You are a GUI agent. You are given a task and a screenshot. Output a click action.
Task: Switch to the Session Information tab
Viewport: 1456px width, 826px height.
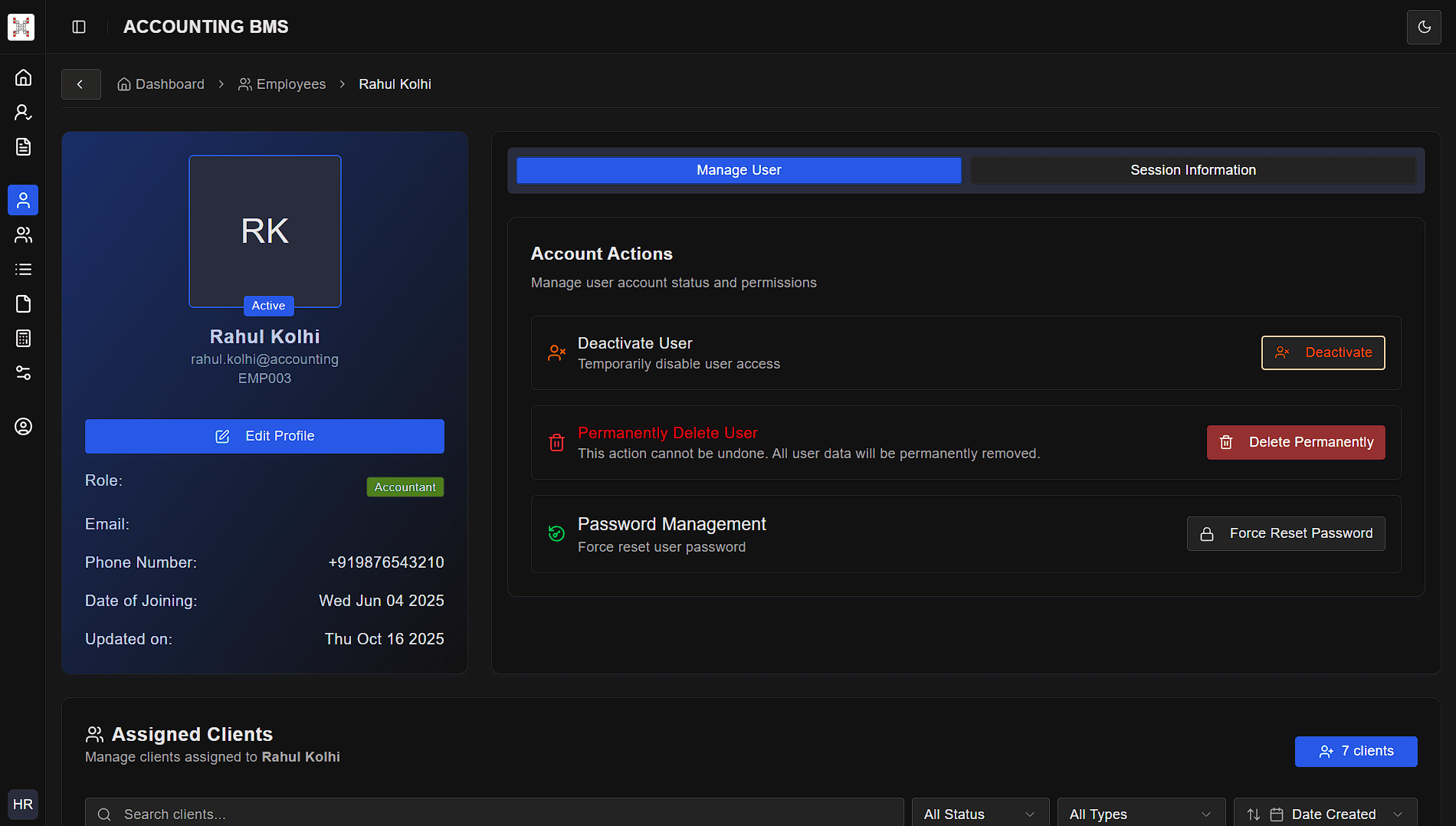click(x=1192, y=170)
